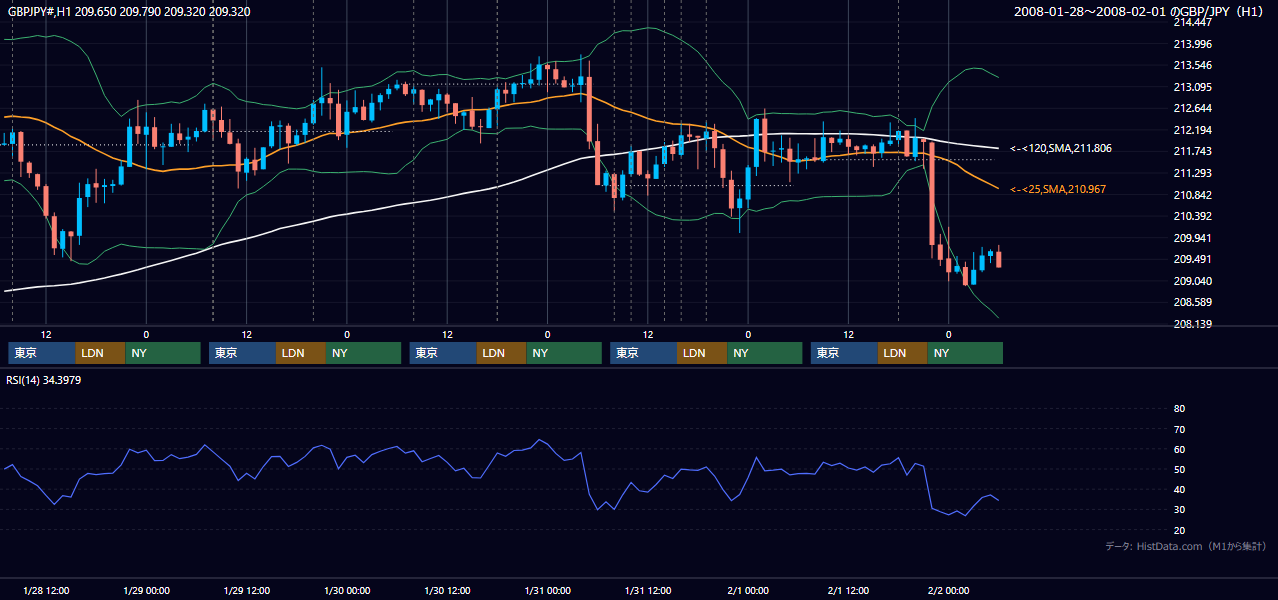
Task: Select the 1/30 12:00 date label
Action: (x=447, y=591)
